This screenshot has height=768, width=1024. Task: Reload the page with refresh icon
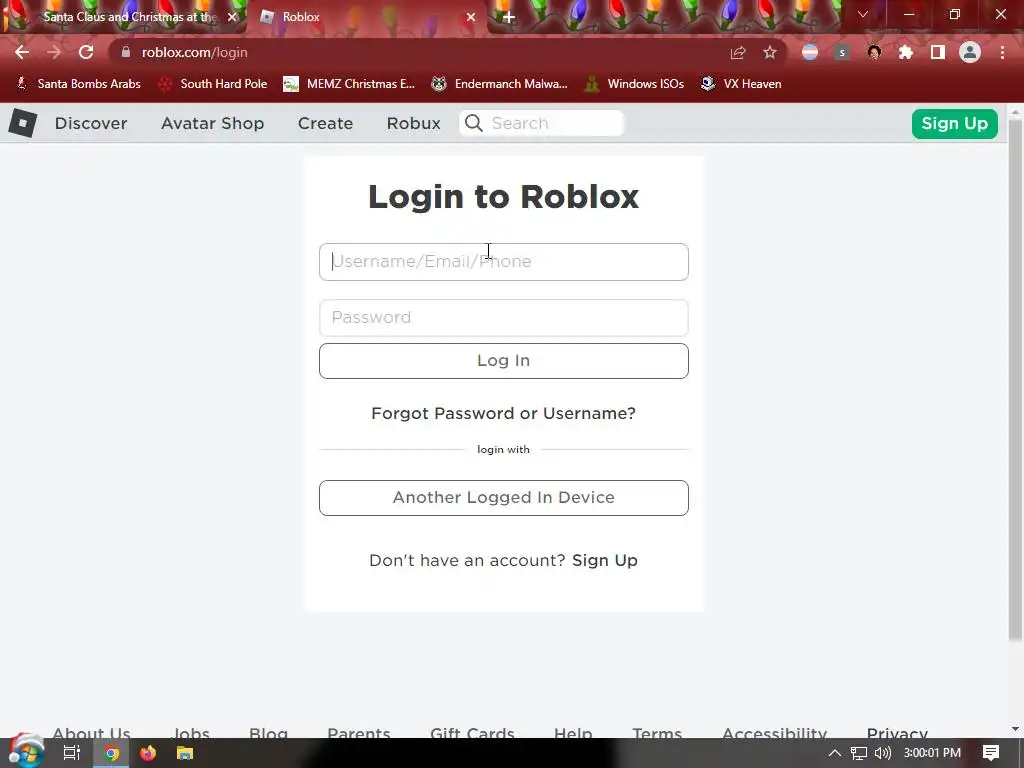86,52
